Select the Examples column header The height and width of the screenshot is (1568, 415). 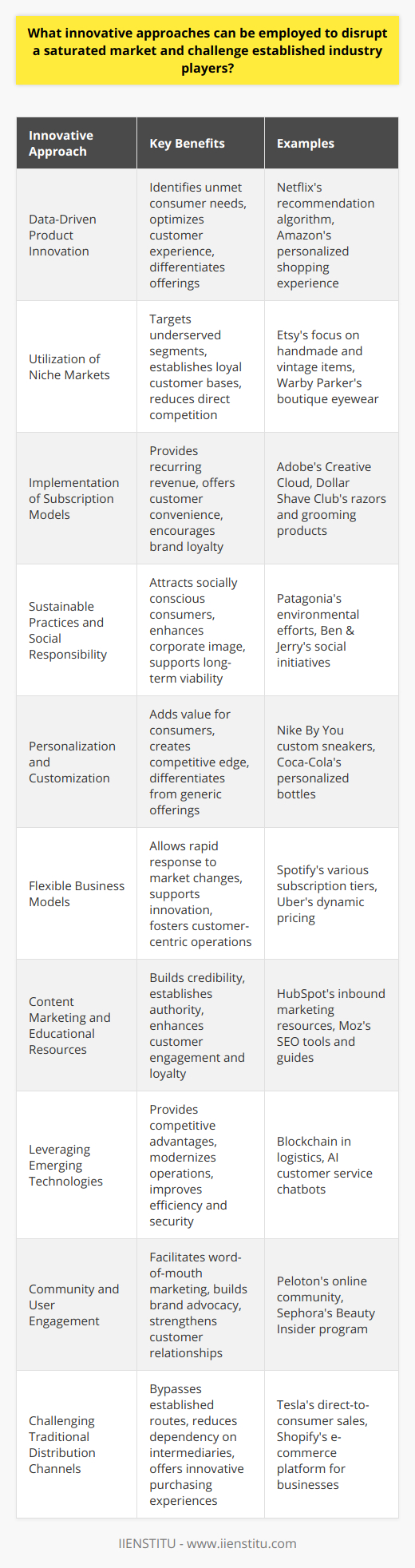331,144
